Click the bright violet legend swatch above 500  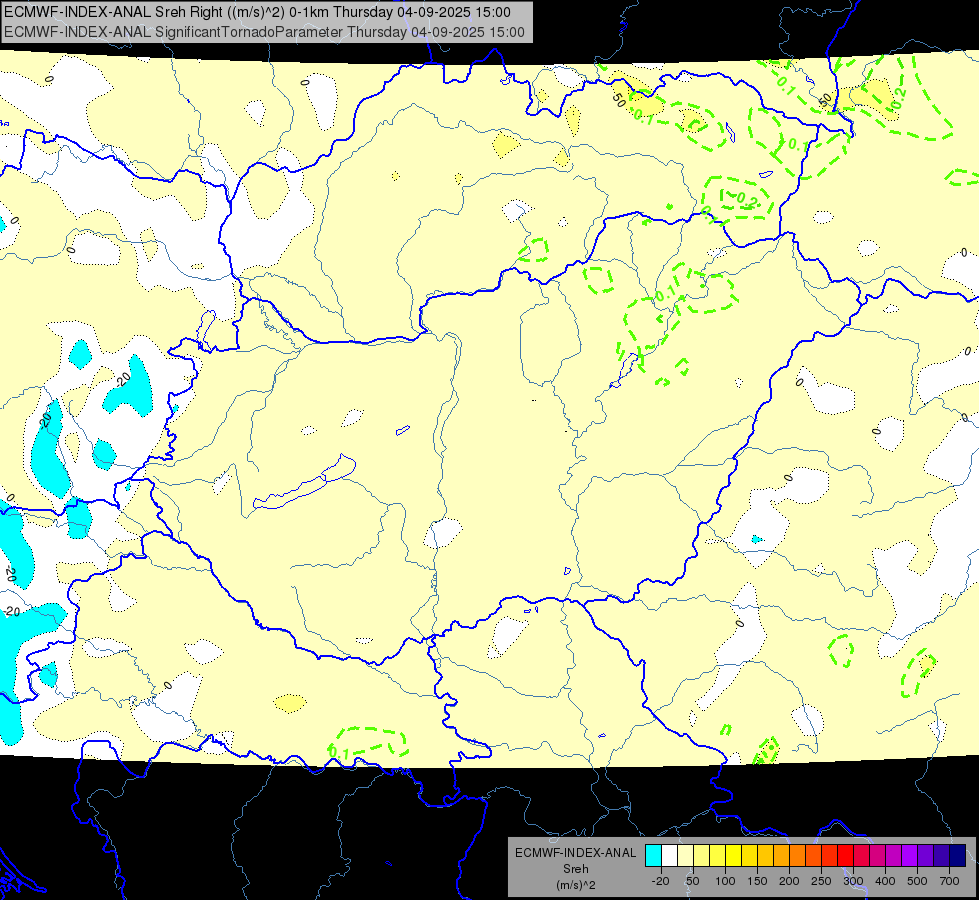(x=910, y=855)
